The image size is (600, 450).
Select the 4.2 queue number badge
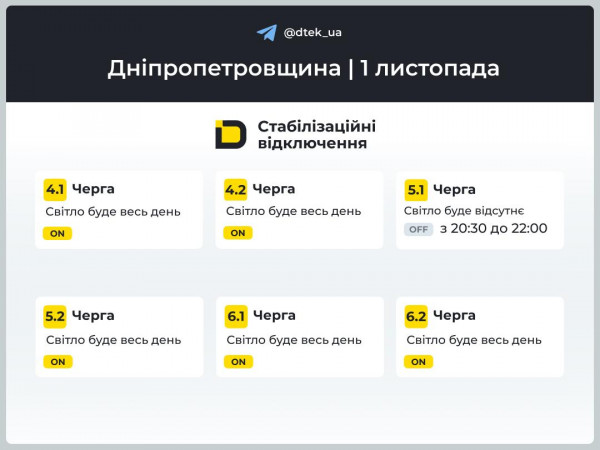click(236, 189)
